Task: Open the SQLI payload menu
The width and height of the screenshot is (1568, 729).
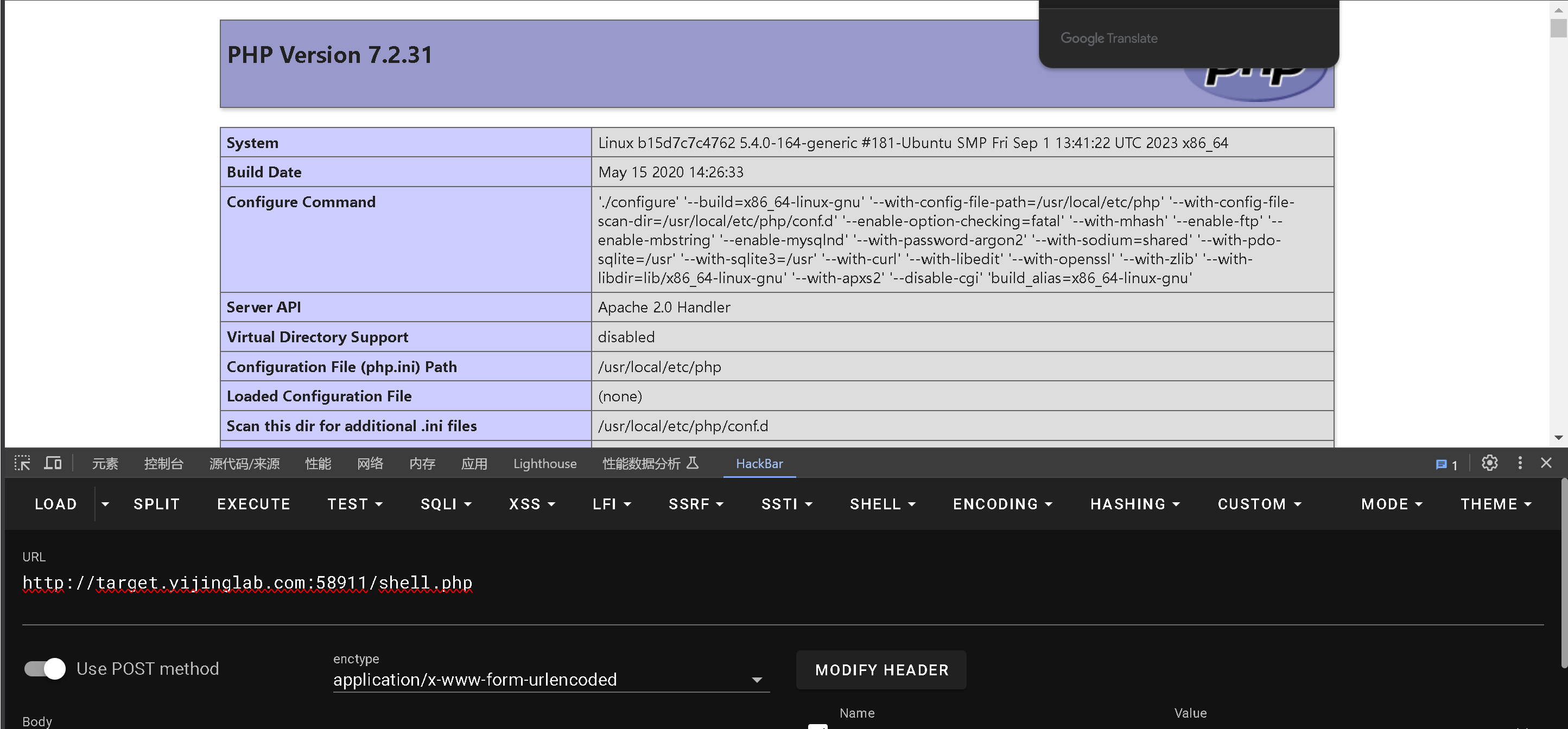Action: [x=446, y=504]
